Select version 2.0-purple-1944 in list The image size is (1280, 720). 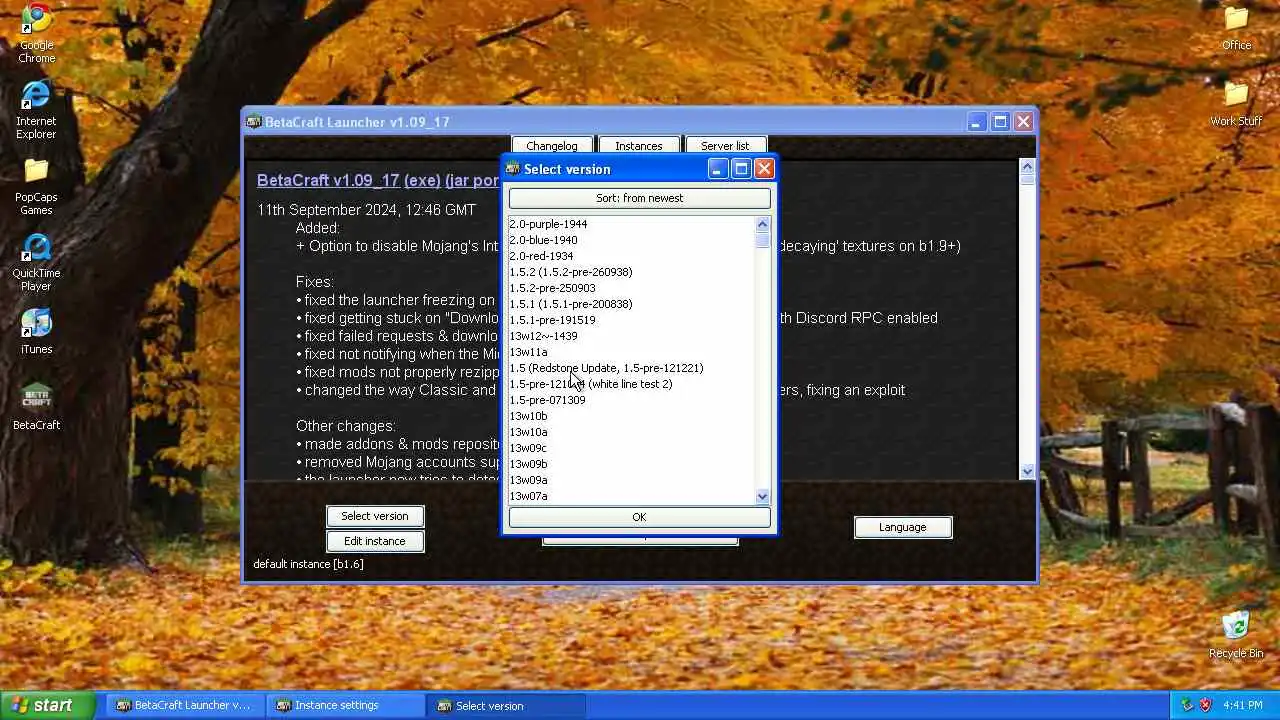tap(632, 224)
